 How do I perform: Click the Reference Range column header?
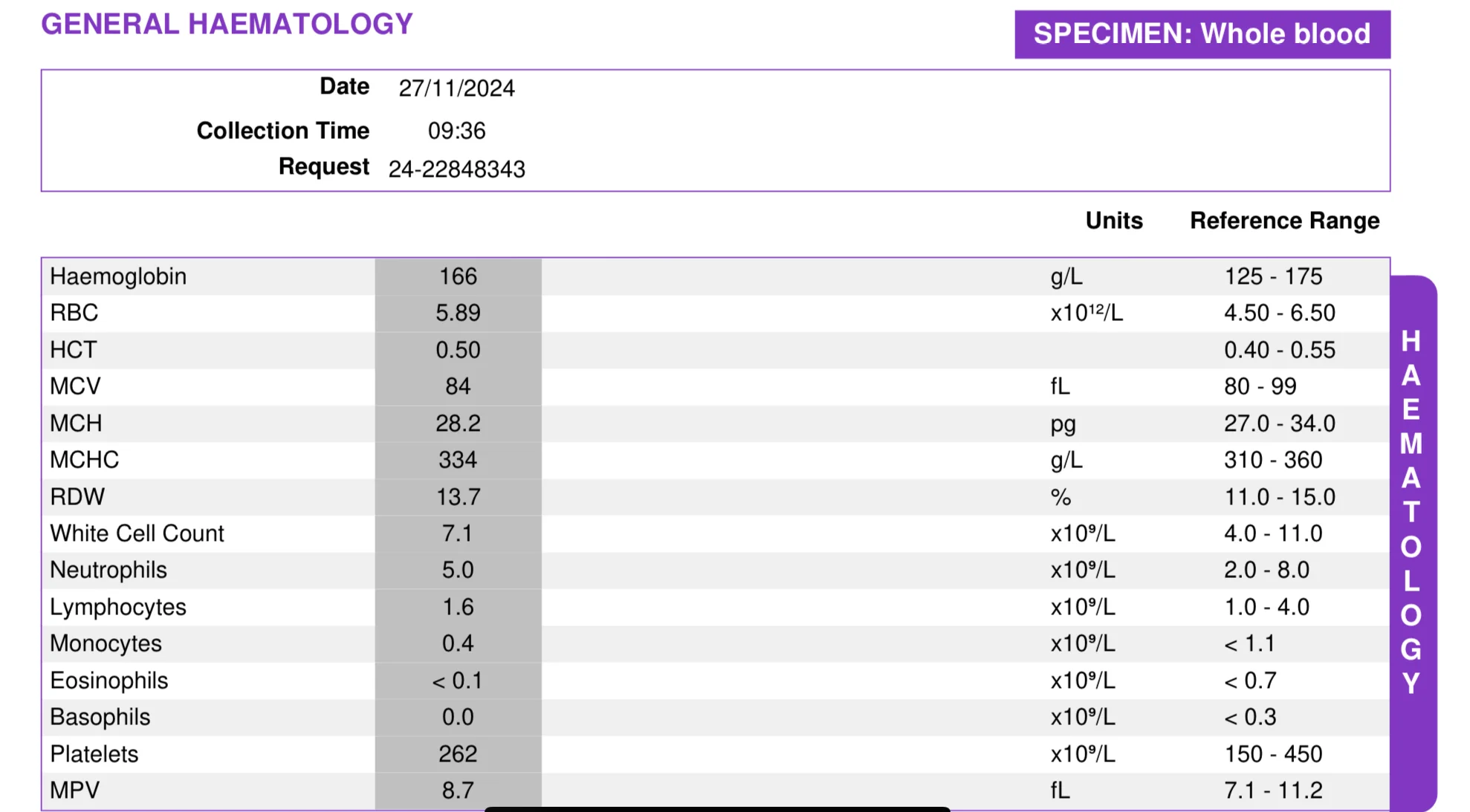[1284, 221]
